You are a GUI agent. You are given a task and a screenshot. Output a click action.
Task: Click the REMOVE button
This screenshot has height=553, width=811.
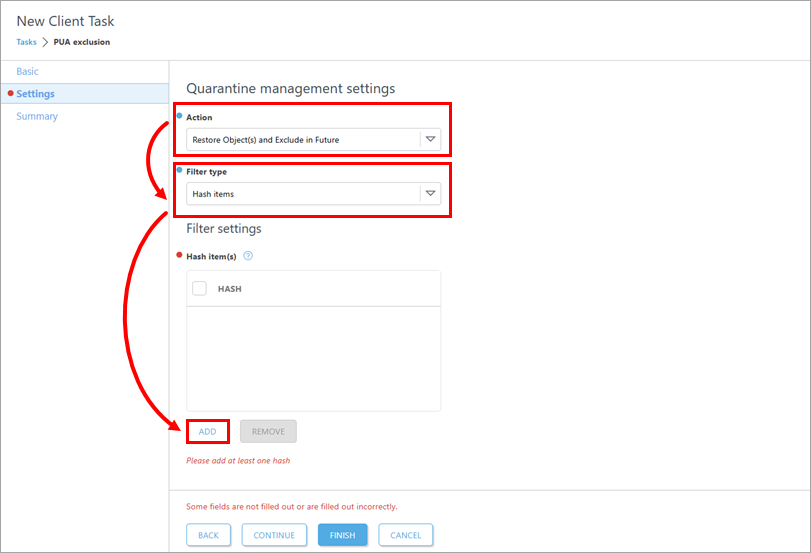(x=268, y=432)
